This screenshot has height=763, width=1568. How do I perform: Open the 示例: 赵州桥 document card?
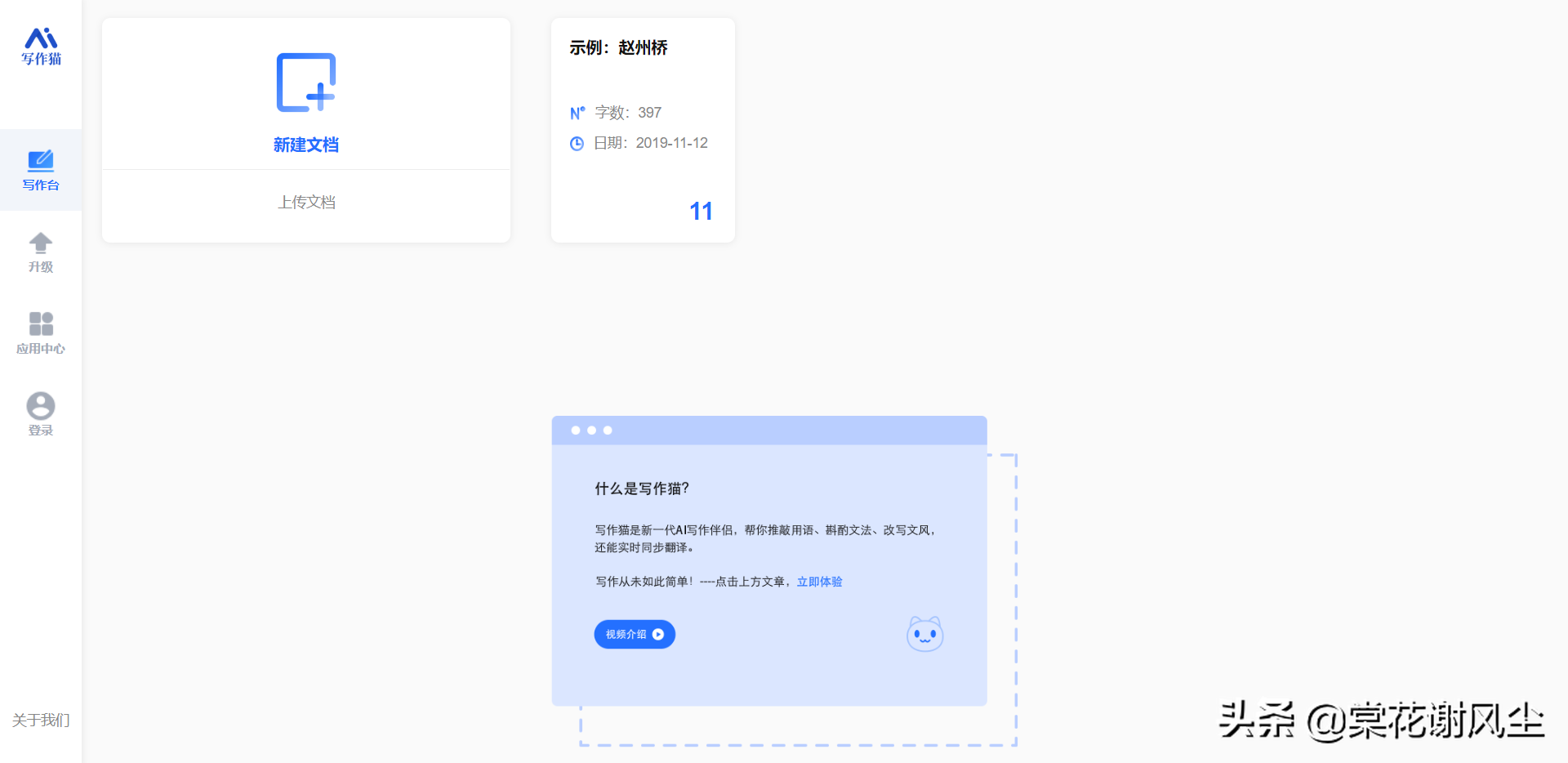pyautogui.click(x=643, y=130)
